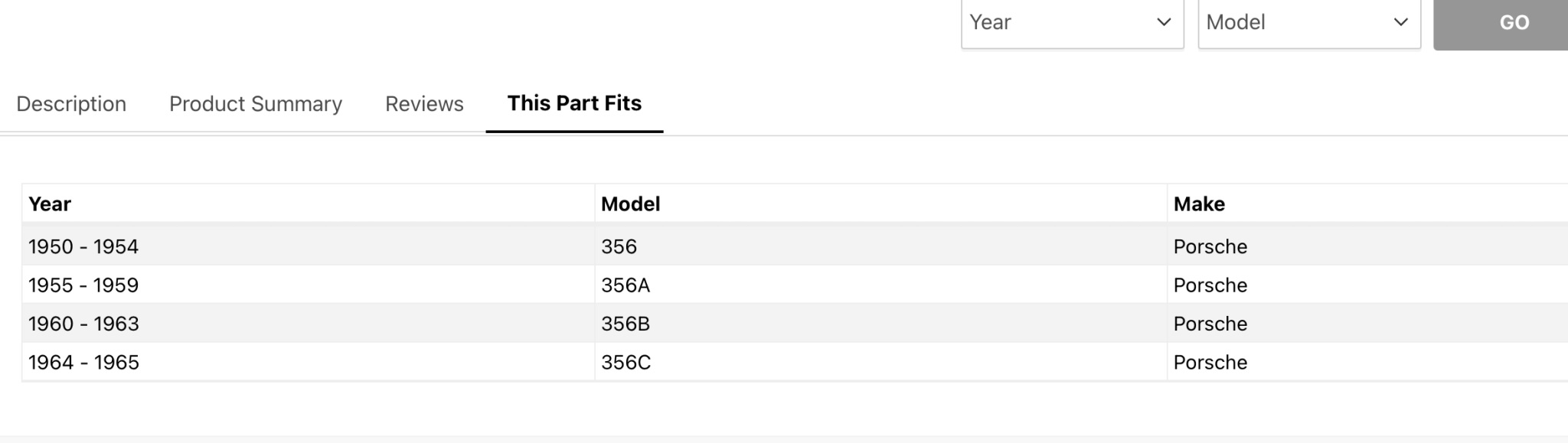Click the Model column header
The image size is (1568, 443).
click(630, 204)
